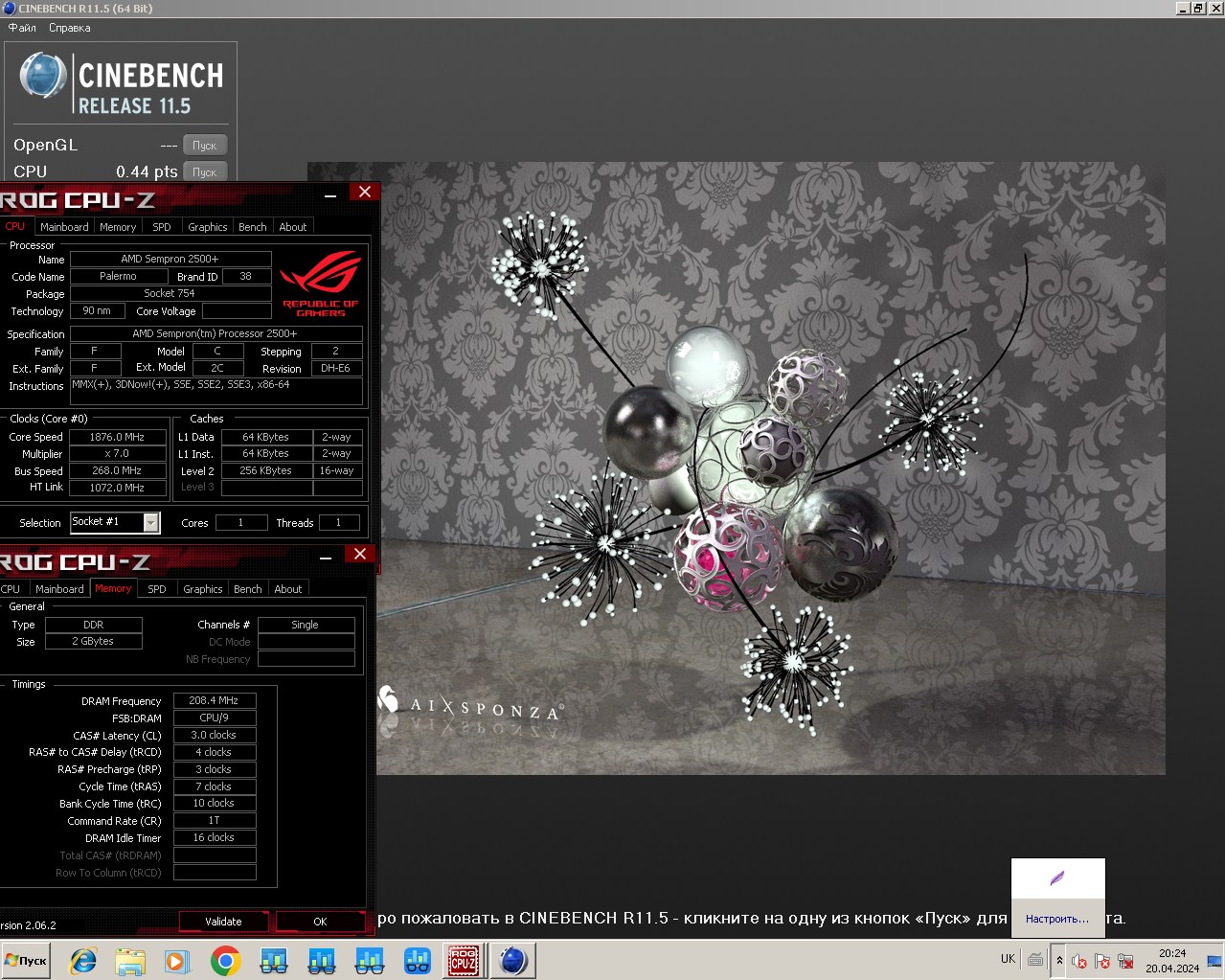This screenshot has width=1225, height=980.
Task: Select Bench tab in CPU-Z Memory window
Action: point(248,589)
